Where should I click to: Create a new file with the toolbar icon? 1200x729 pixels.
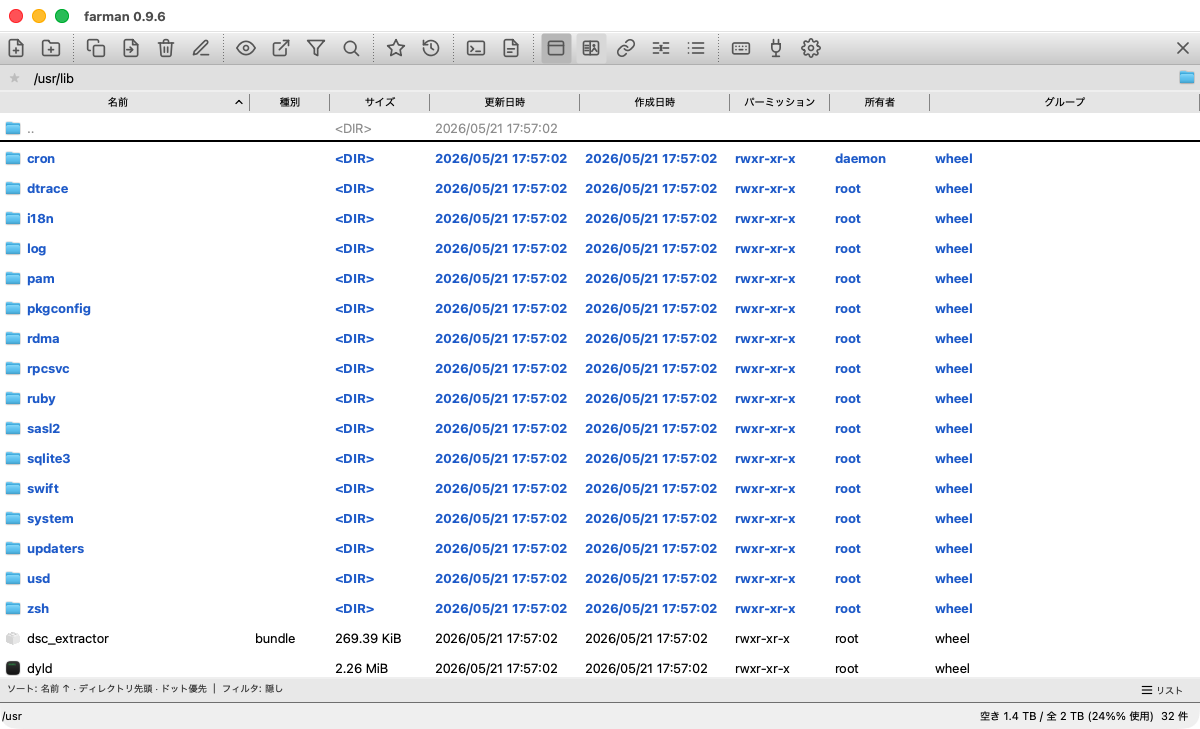(x=16, y=48)
